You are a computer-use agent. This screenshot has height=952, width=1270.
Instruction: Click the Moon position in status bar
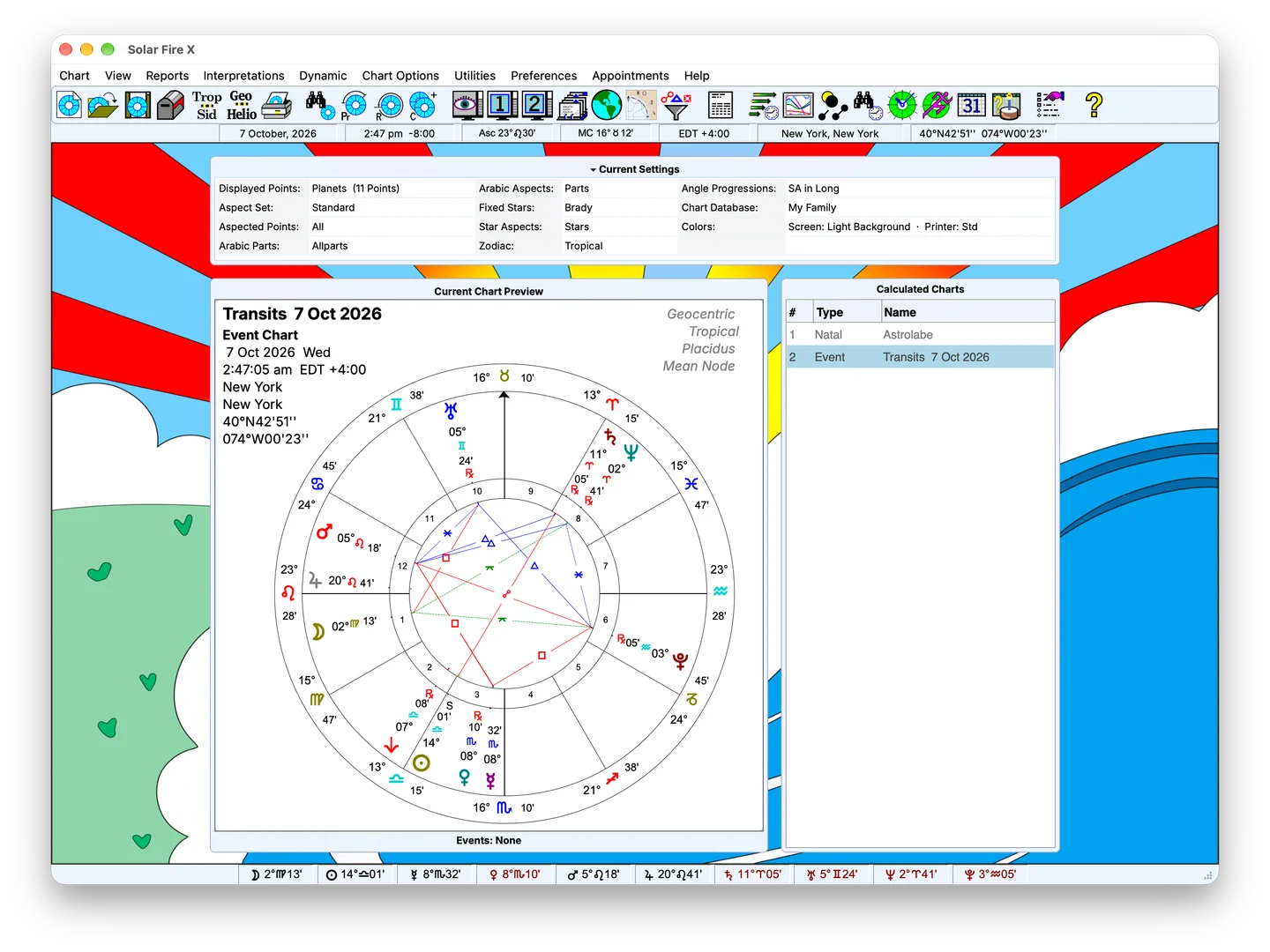tap(278, 874)
